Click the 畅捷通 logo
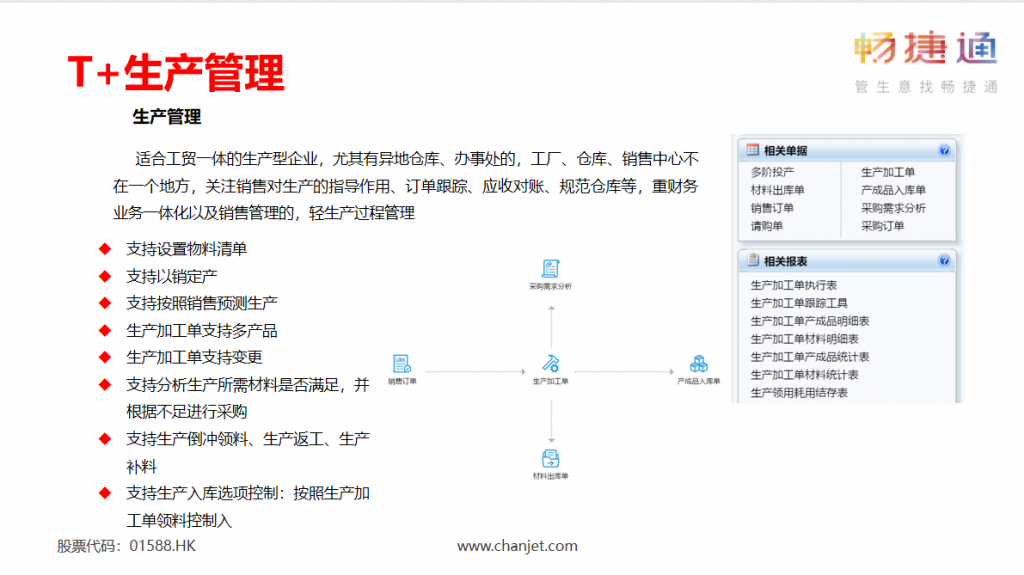Screen dimensions: 1024x575 (x=925, y=50)
